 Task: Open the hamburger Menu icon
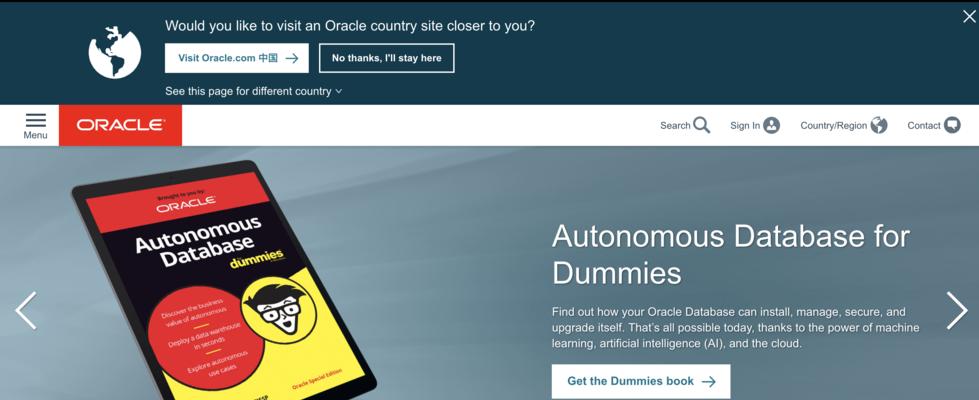[36, 120]
